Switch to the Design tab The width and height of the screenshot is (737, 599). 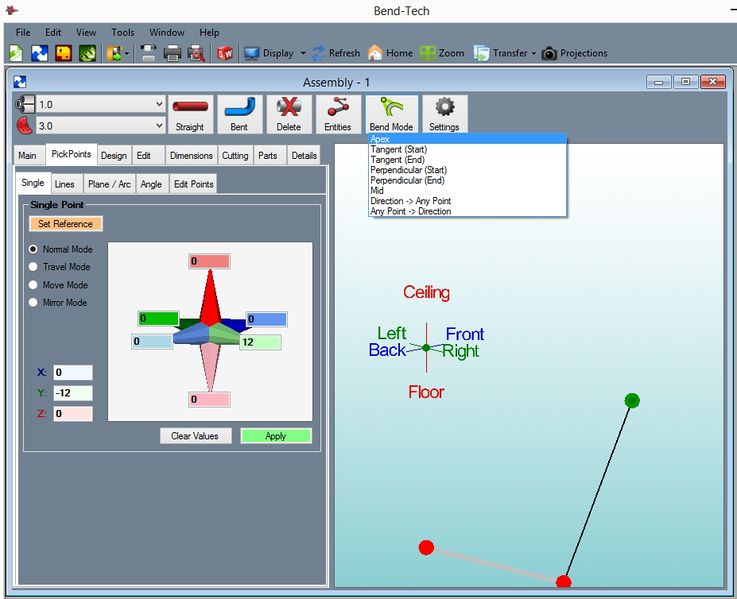pyautogui.click(x=114, y=155)
